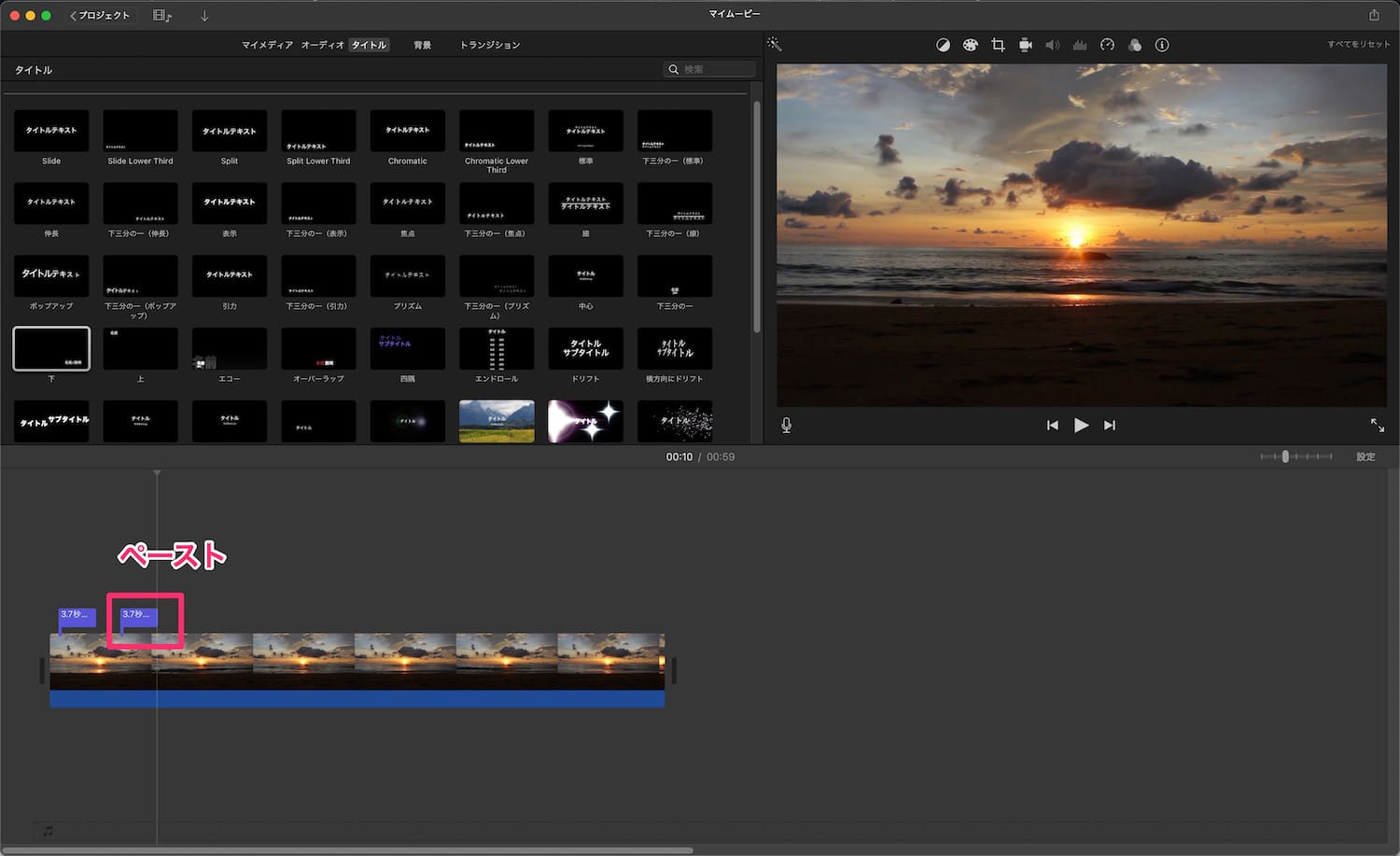Open the timeline 設定 settings popup
This screenshot has width=1400, height=856.
[x=1365, y=456]
